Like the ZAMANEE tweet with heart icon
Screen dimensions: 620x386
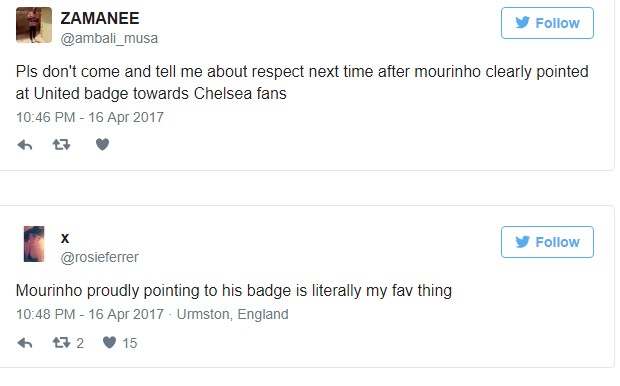pyautogui.click(x=102, y=145)
